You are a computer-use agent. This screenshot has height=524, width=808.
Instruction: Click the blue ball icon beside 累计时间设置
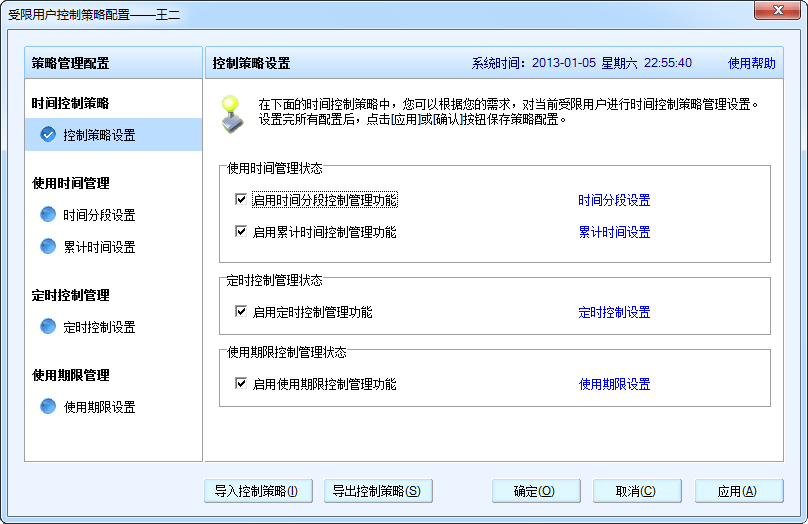coord(48,247)
